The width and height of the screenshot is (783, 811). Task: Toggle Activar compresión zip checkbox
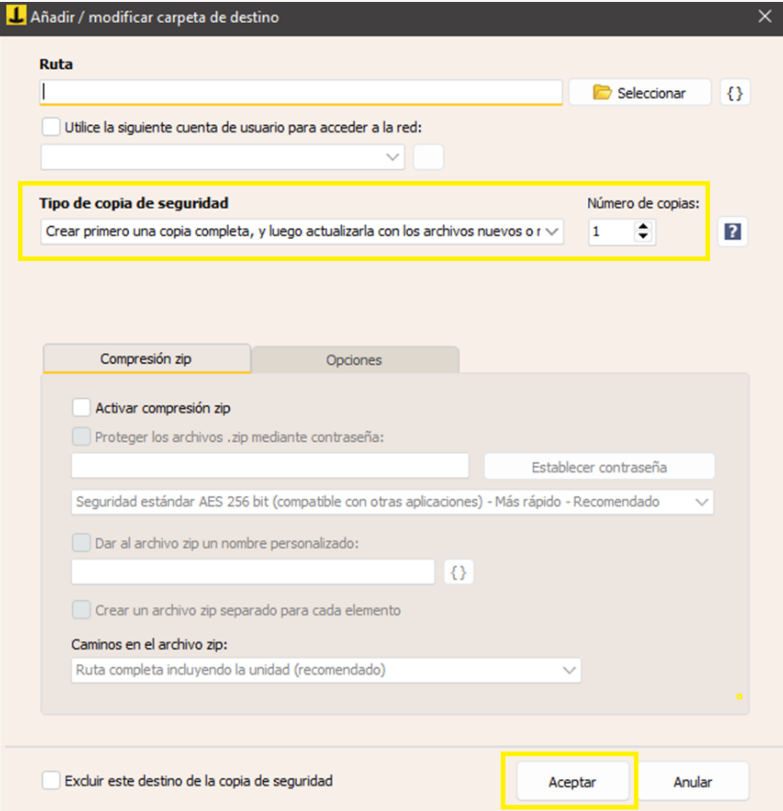82,408
